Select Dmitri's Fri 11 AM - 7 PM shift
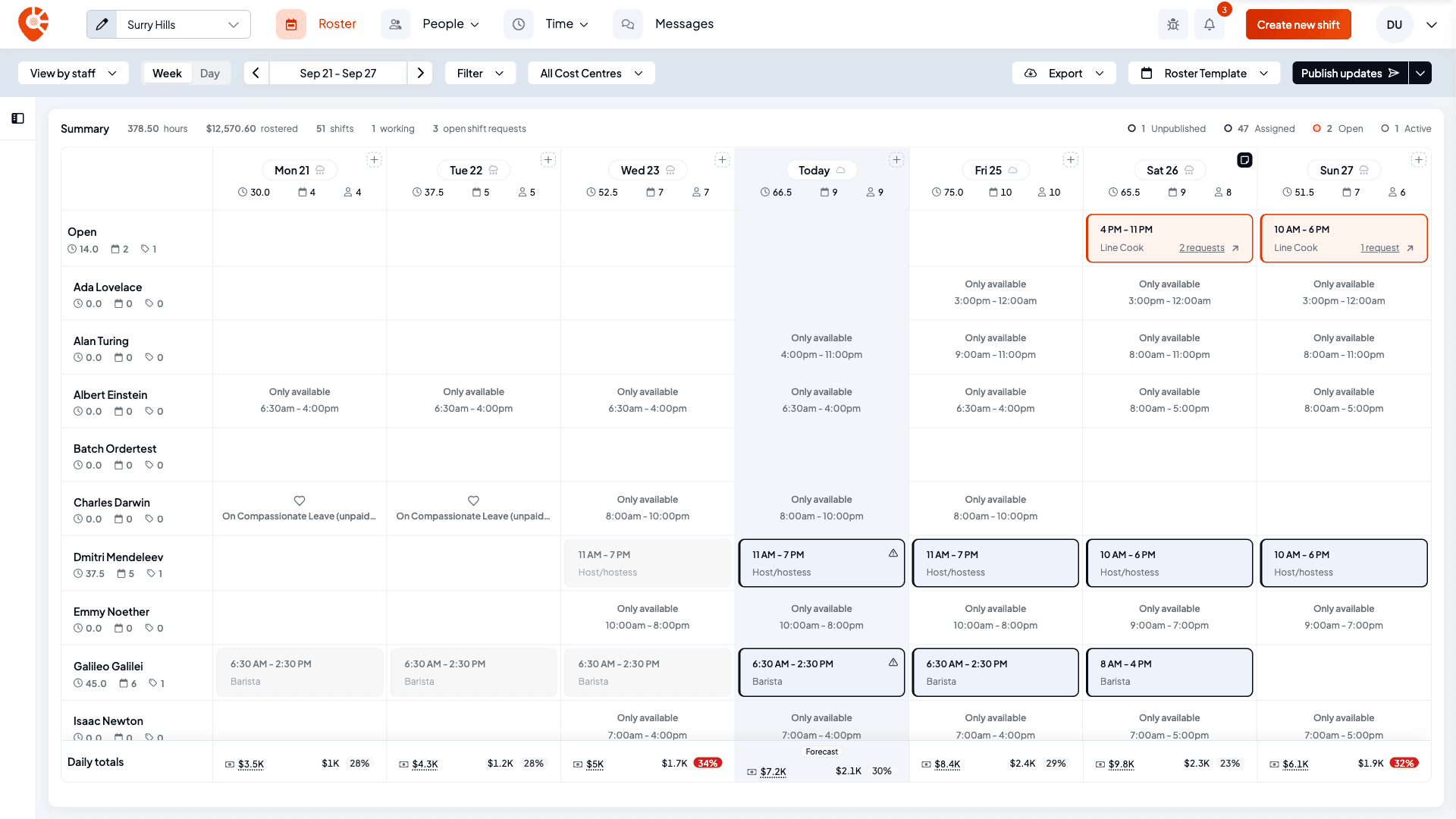Screen dimensions: 1456x819 point(995,563)
